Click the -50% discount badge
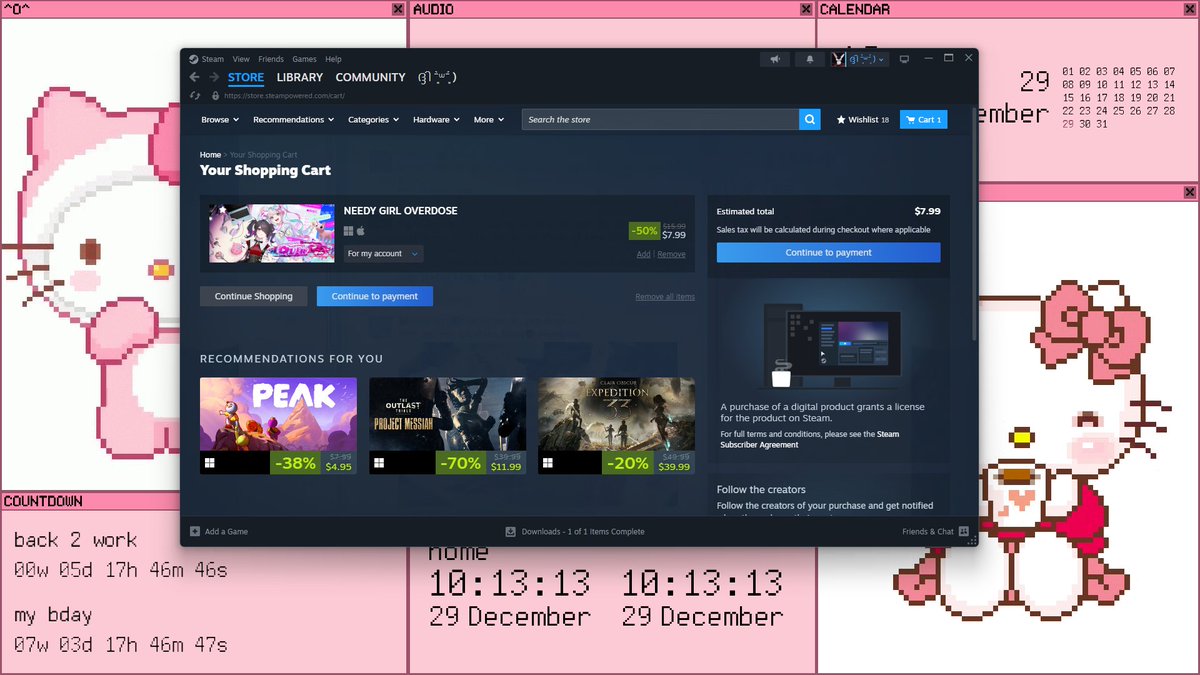The height and width of the screenshot is (675, 1200). click(644, 231)
